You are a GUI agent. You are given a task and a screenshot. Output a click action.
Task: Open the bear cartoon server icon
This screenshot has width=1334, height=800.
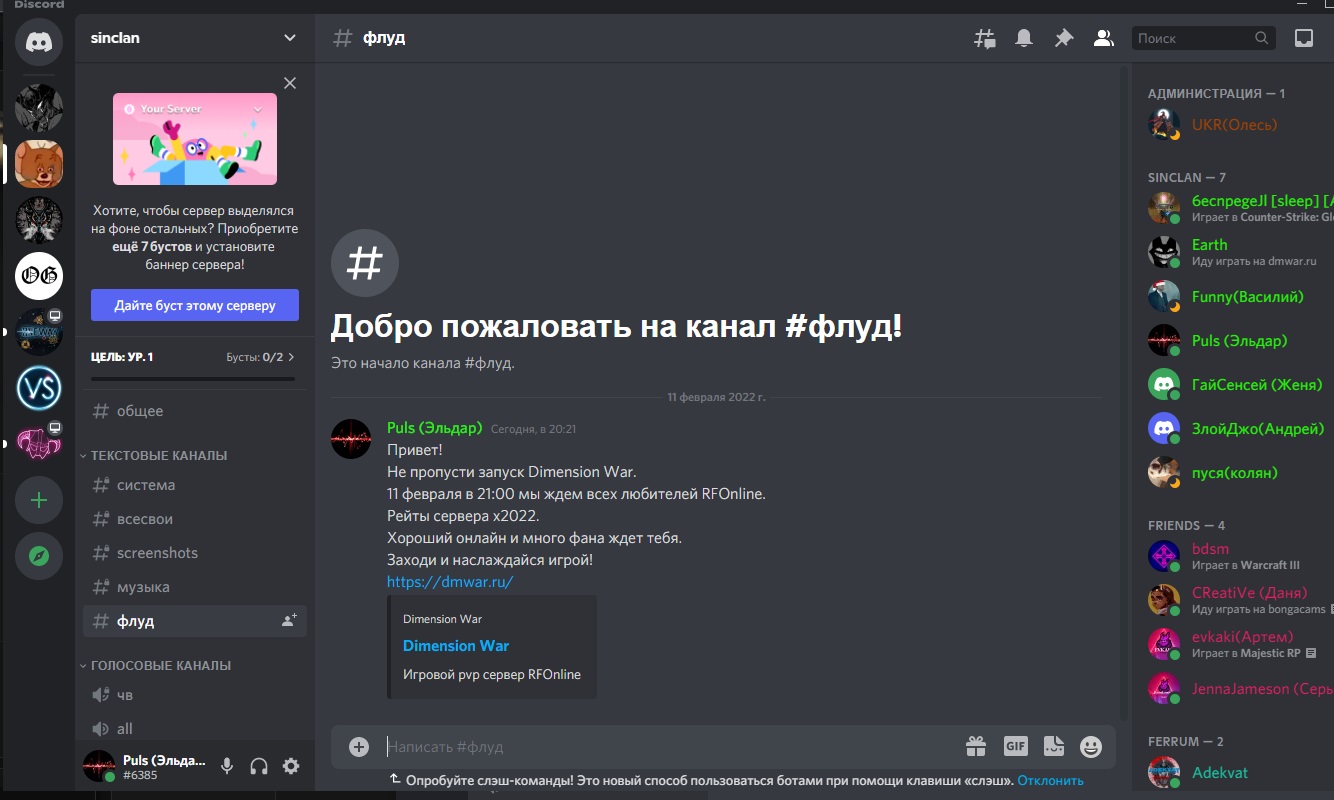click(39, 164)
